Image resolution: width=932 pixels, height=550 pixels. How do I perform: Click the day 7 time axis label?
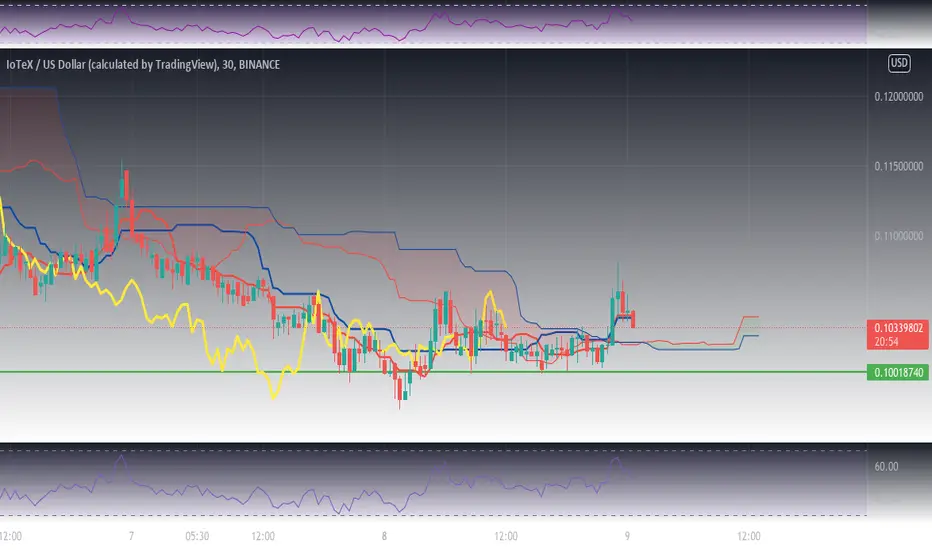click(131, 536)
